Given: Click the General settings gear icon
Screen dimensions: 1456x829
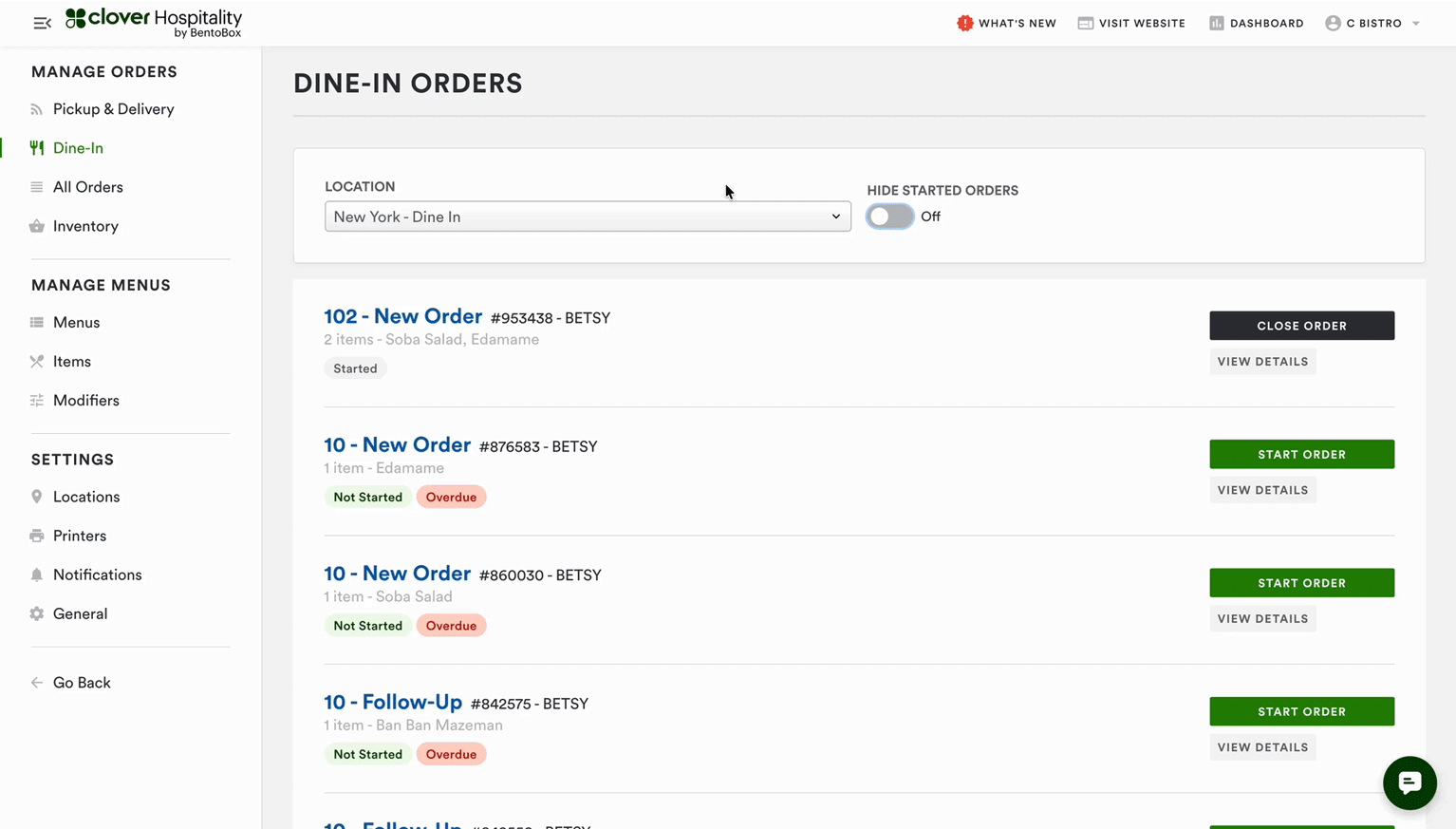Looking at the screenshot, I should click(37, 613).
